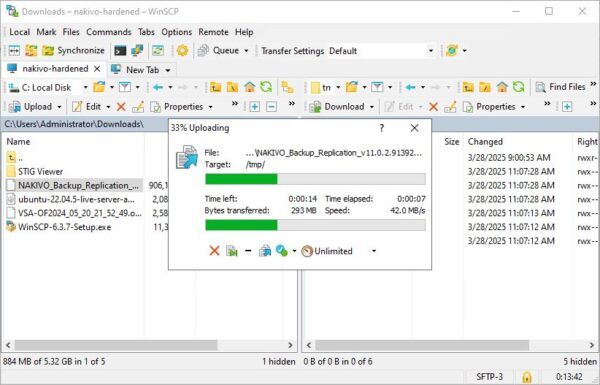
Task: Click local select files plus icon
Action: pyautogui.click(x=254, y=106)
